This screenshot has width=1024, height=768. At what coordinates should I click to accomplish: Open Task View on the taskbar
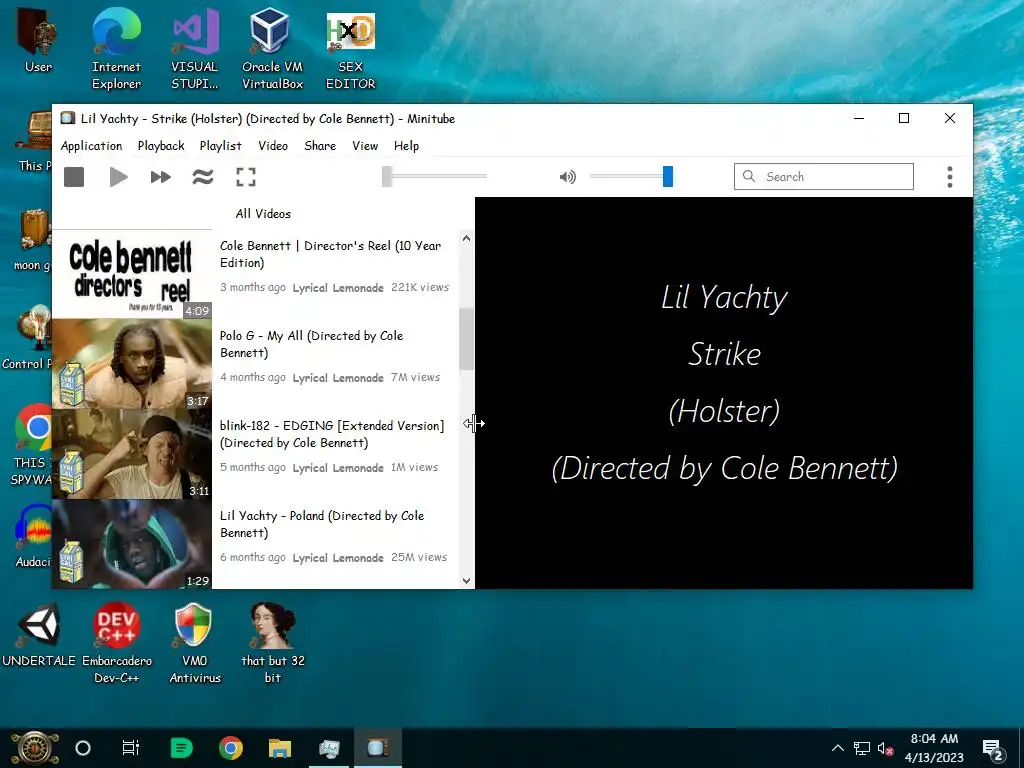coord(131,748)
